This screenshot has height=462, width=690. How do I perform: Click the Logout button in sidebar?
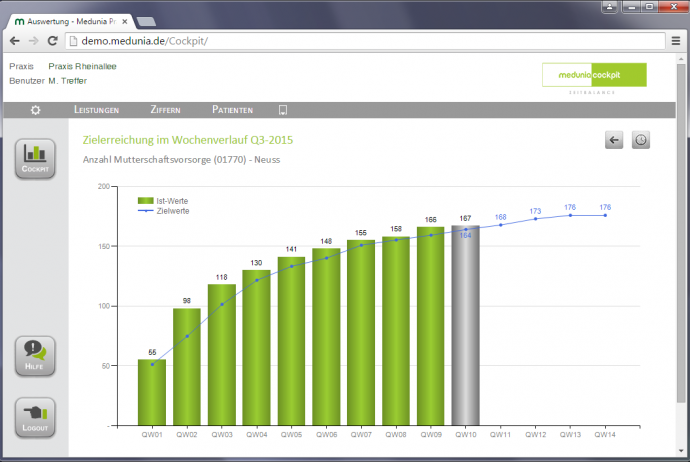[x=35, y=416]
